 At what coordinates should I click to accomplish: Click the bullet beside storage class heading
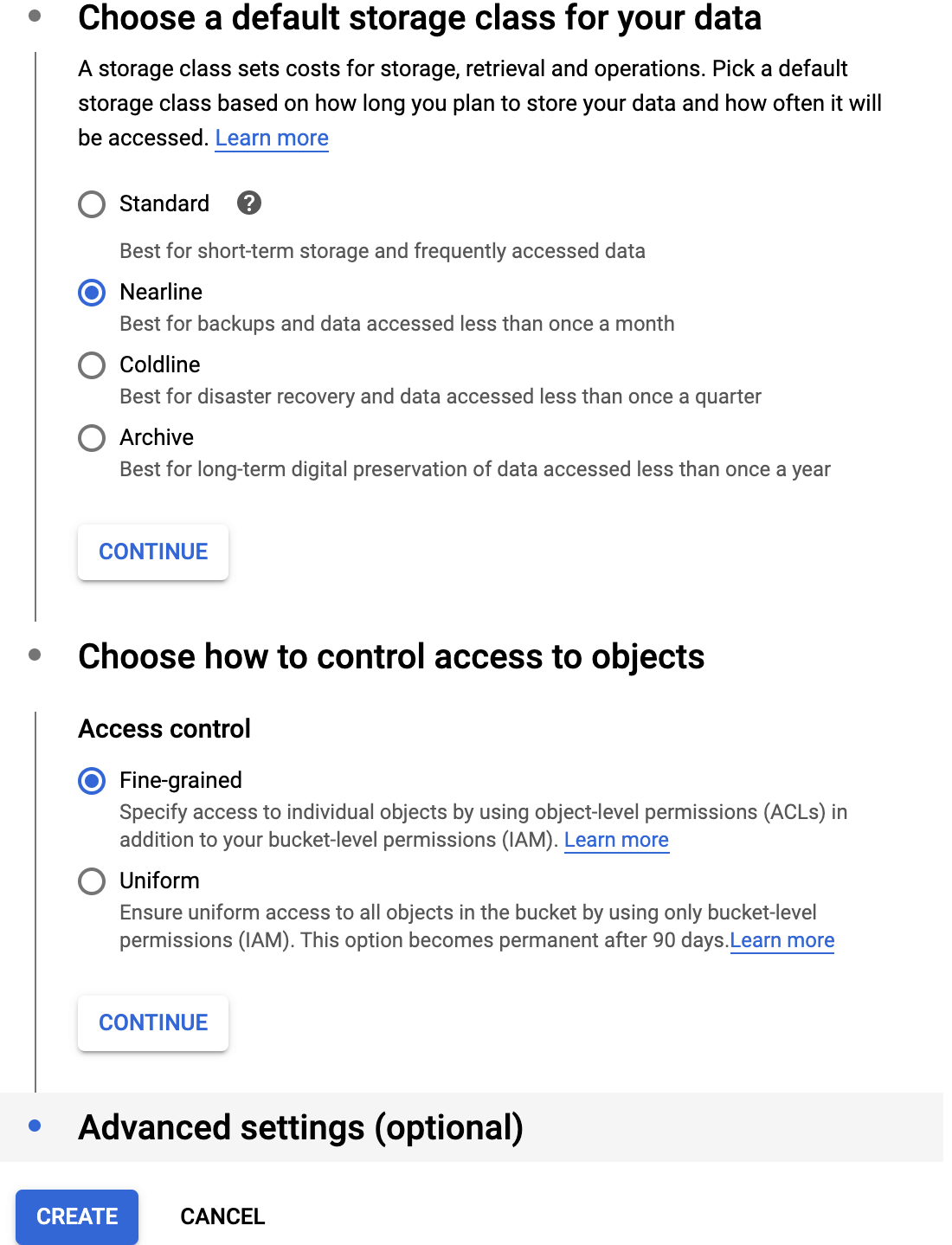(35, 16)
